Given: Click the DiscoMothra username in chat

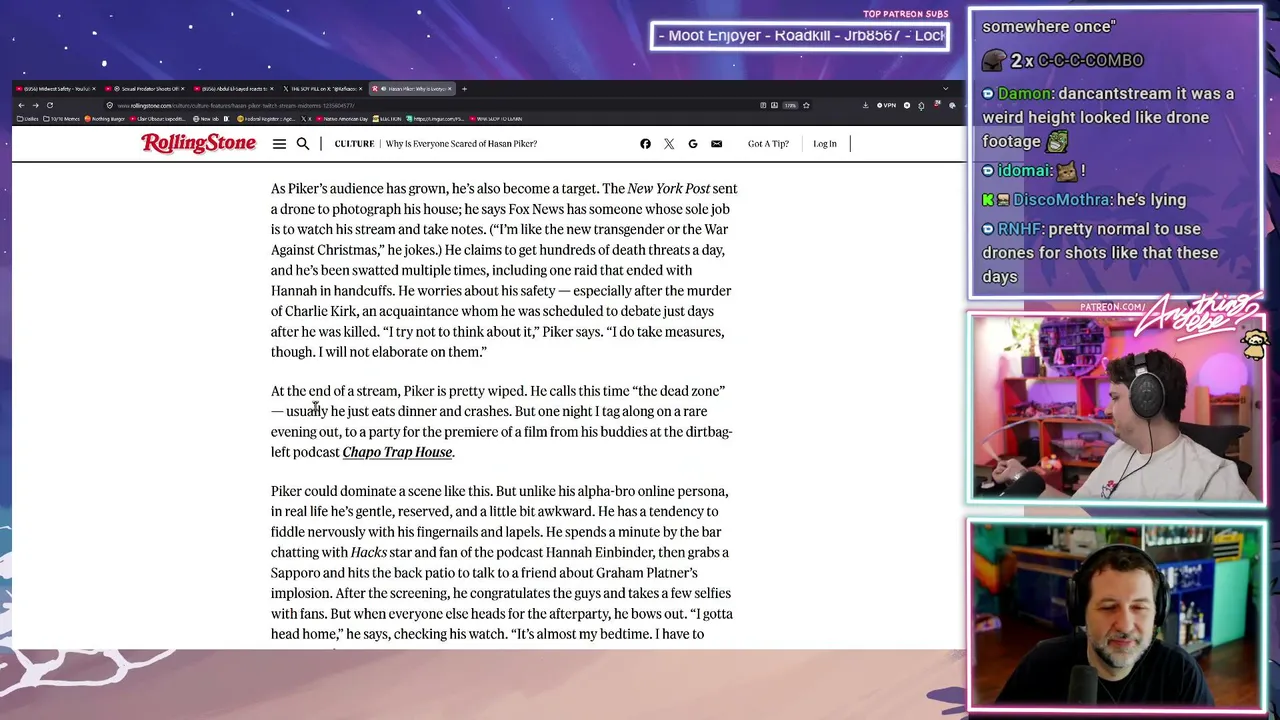Looking at the screenshot, I should pyautogui.click(x=1061, y=199).
